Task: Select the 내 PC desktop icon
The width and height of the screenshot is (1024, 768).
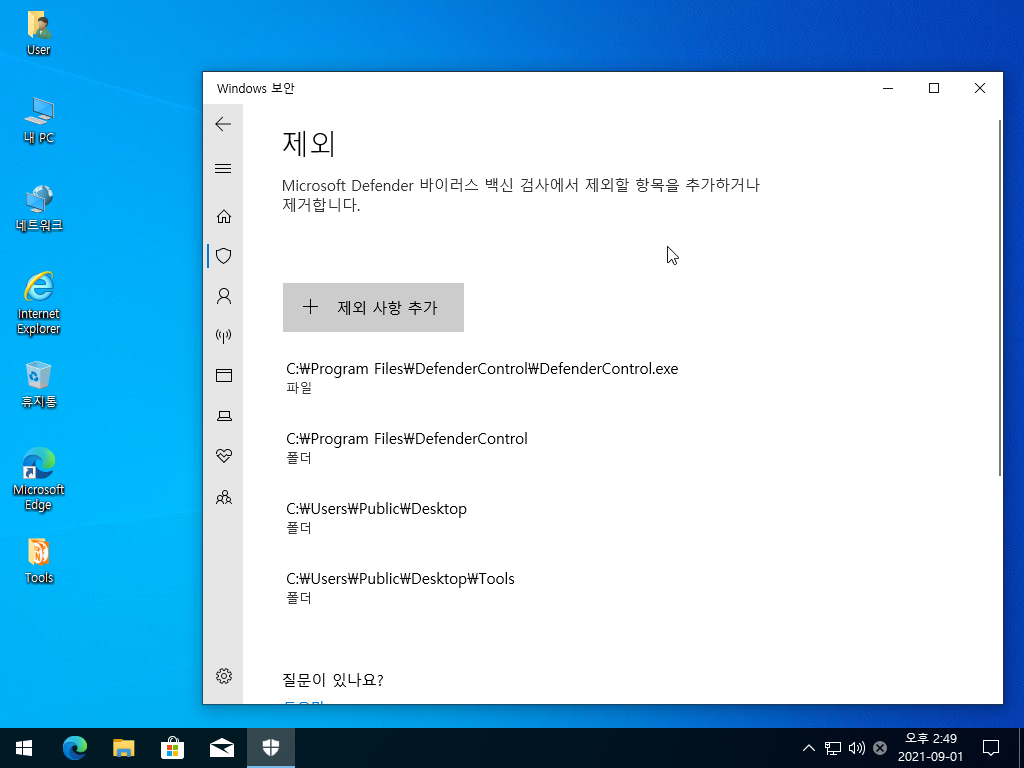Action: [x=39, y=121]
